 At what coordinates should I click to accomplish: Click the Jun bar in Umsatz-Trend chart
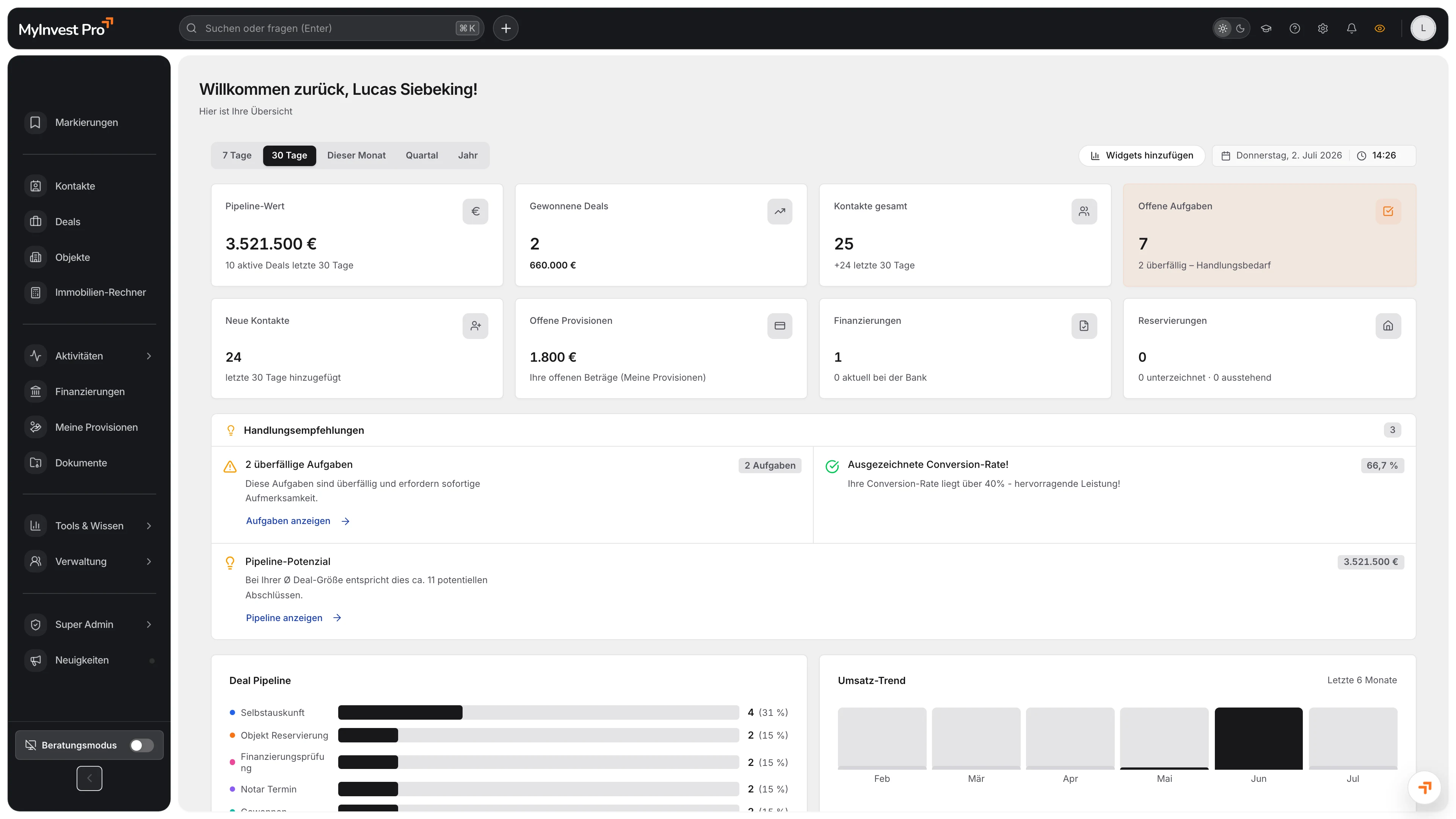click(1258, 738)
